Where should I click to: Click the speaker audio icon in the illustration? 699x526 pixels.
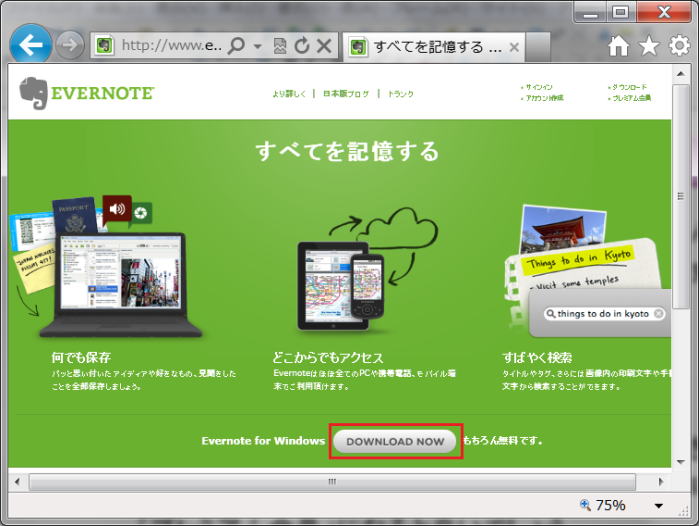tap(117, 208)
